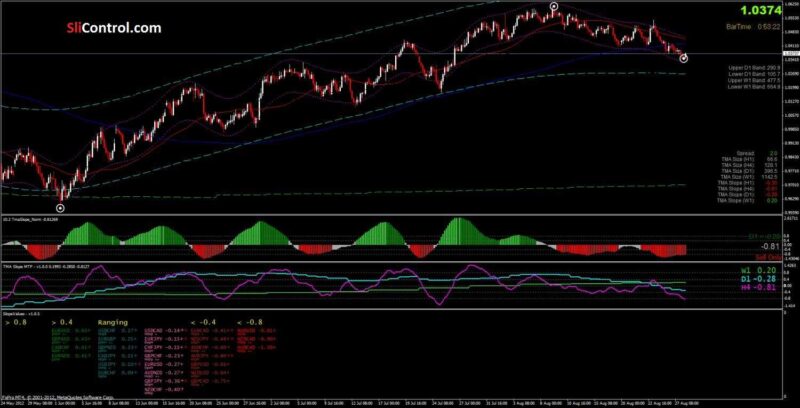Click the circled swing-low marker near 1 Jun
Viewport: 800px width, 408px height.
pyautogui.click(x=60, y=208)
